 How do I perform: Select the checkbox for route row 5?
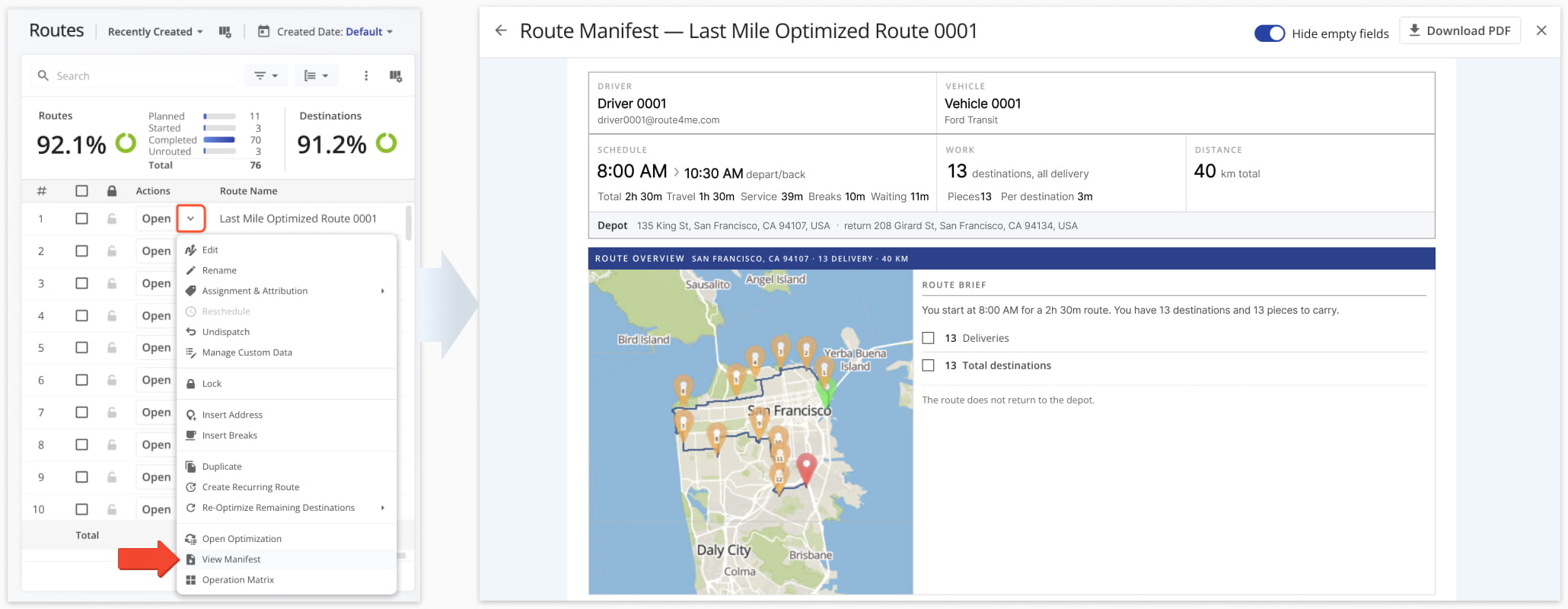click(x=81, y=347)
